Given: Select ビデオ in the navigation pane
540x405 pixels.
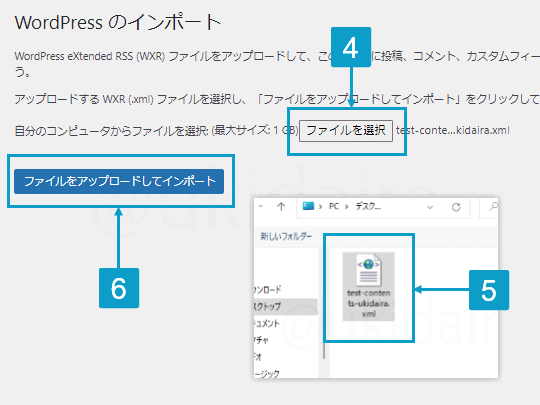Looking at the screenshot, I should pos(258,357).
